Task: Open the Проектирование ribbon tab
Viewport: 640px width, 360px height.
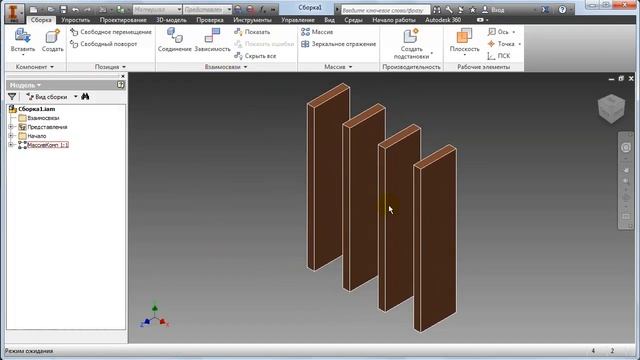Action: point(123,20)
